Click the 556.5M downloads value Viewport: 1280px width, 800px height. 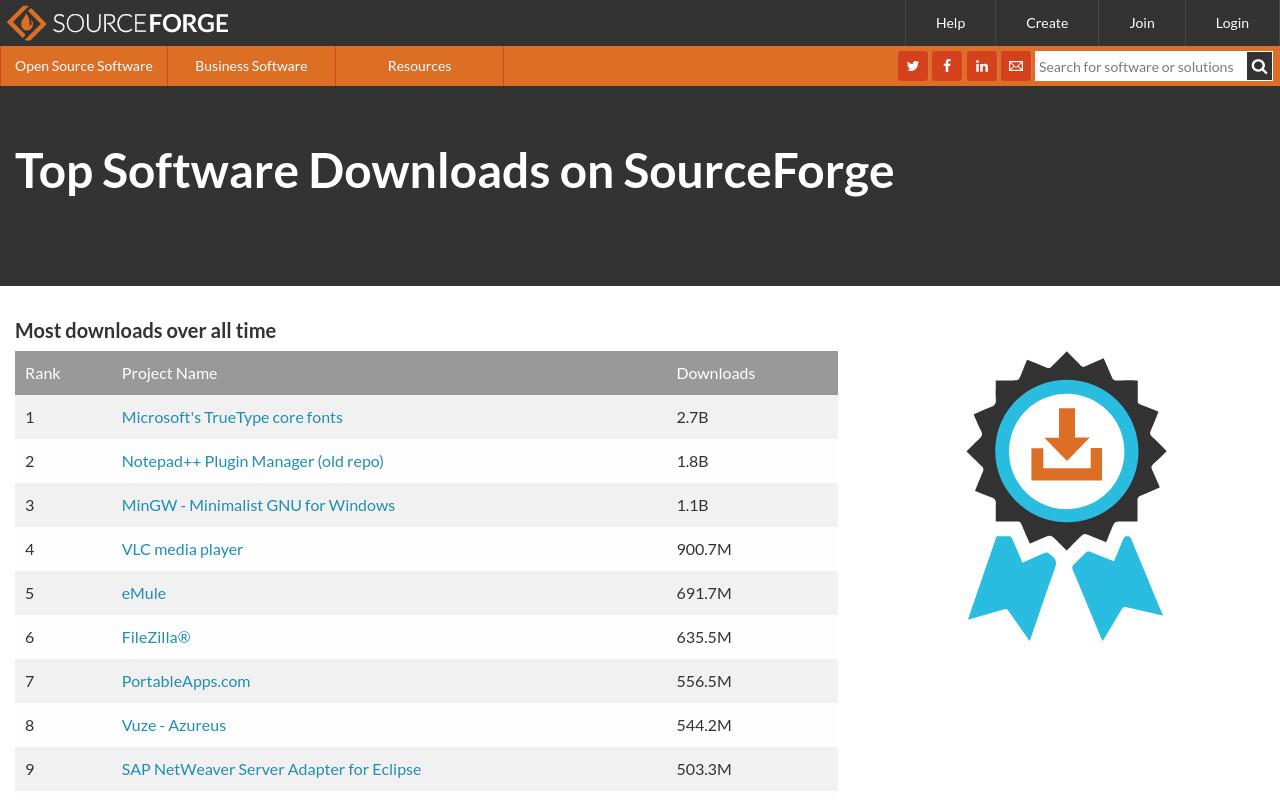[x=704, y=681]
